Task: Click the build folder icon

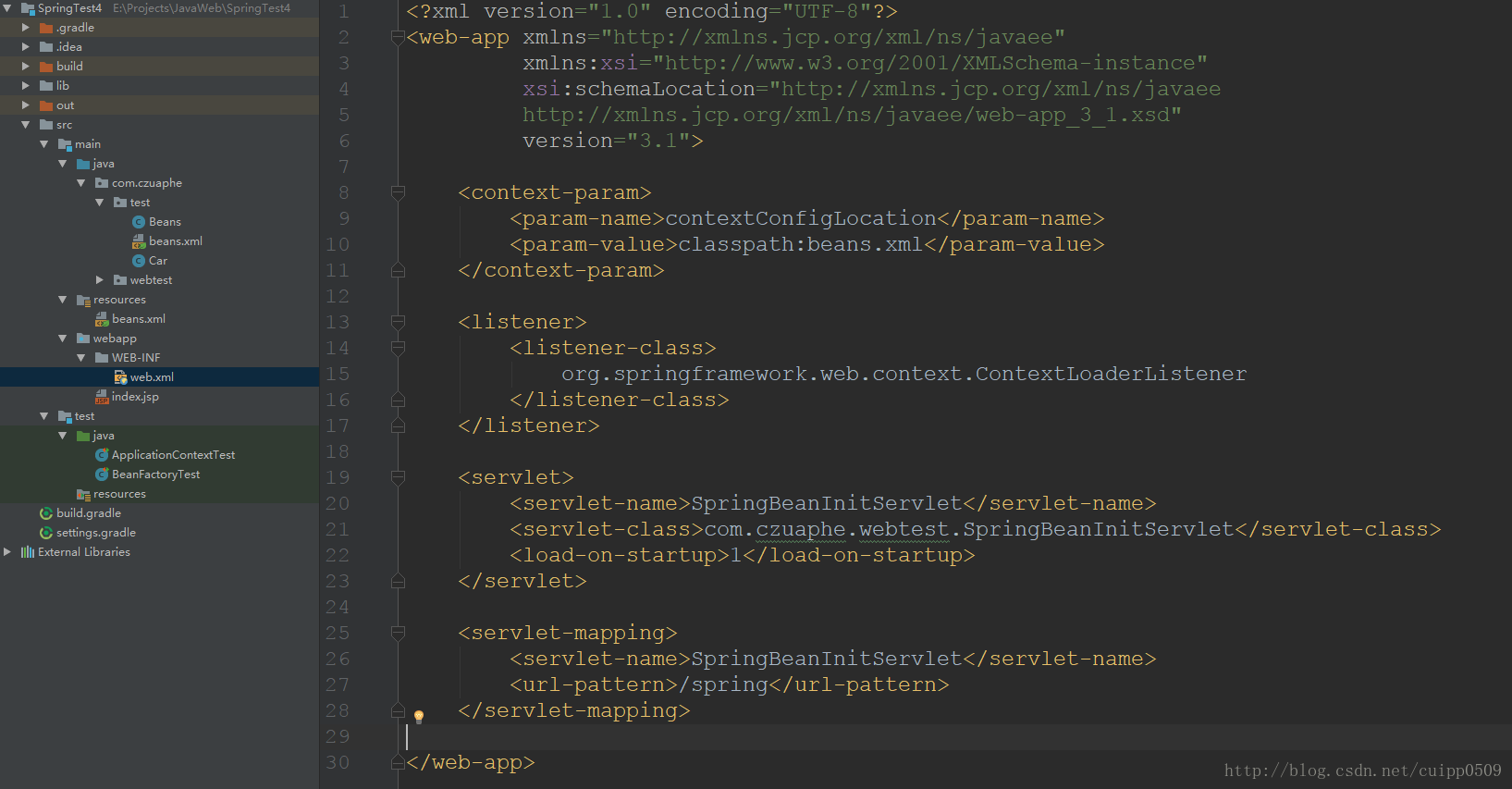Action: pyautogui.click(x=46, y=67)
